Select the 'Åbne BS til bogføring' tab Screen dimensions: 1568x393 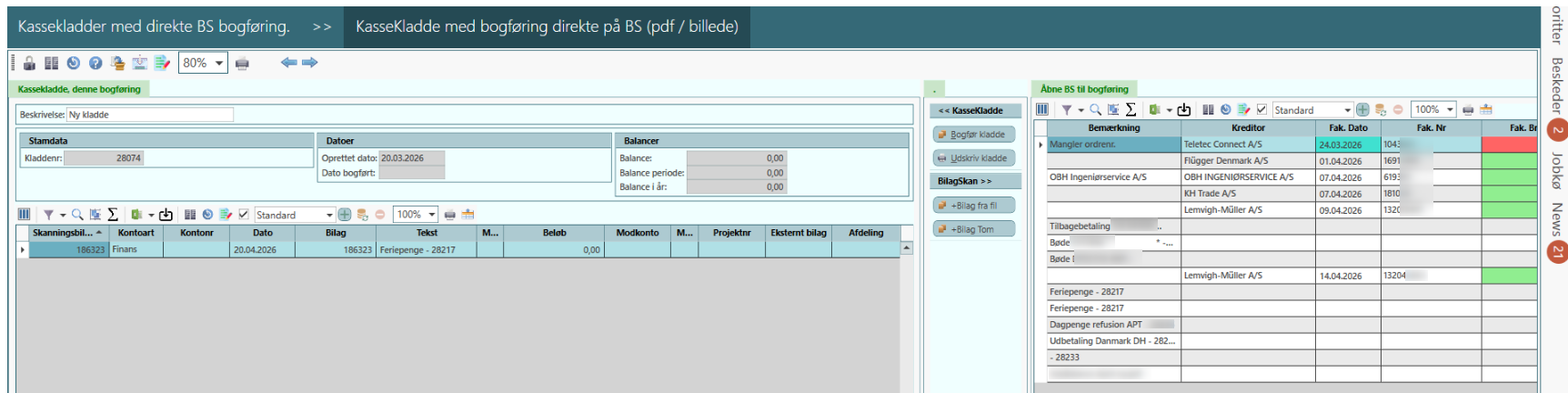(1084, 89)
